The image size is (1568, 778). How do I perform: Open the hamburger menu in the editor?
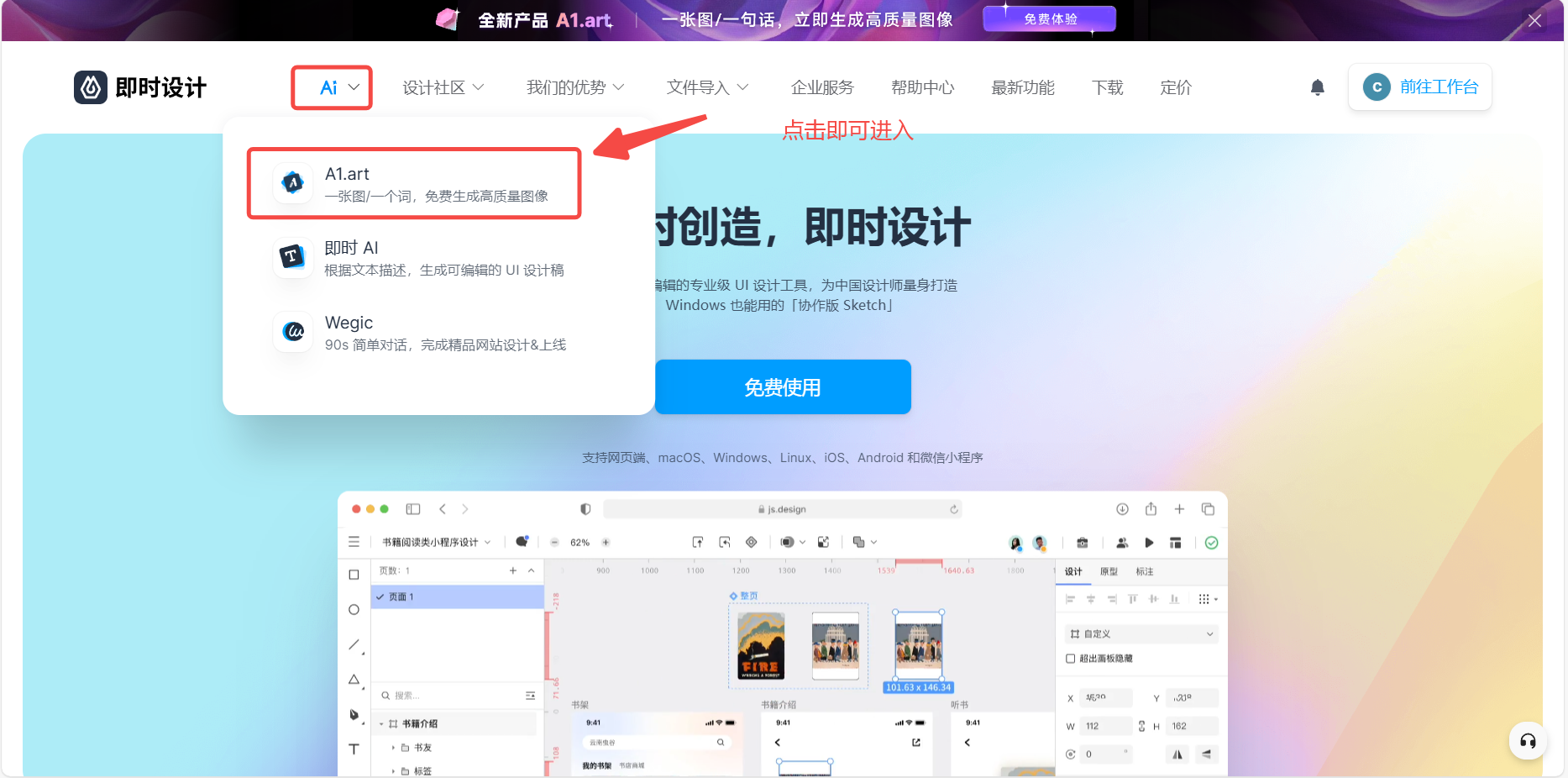tap(354, 542)
